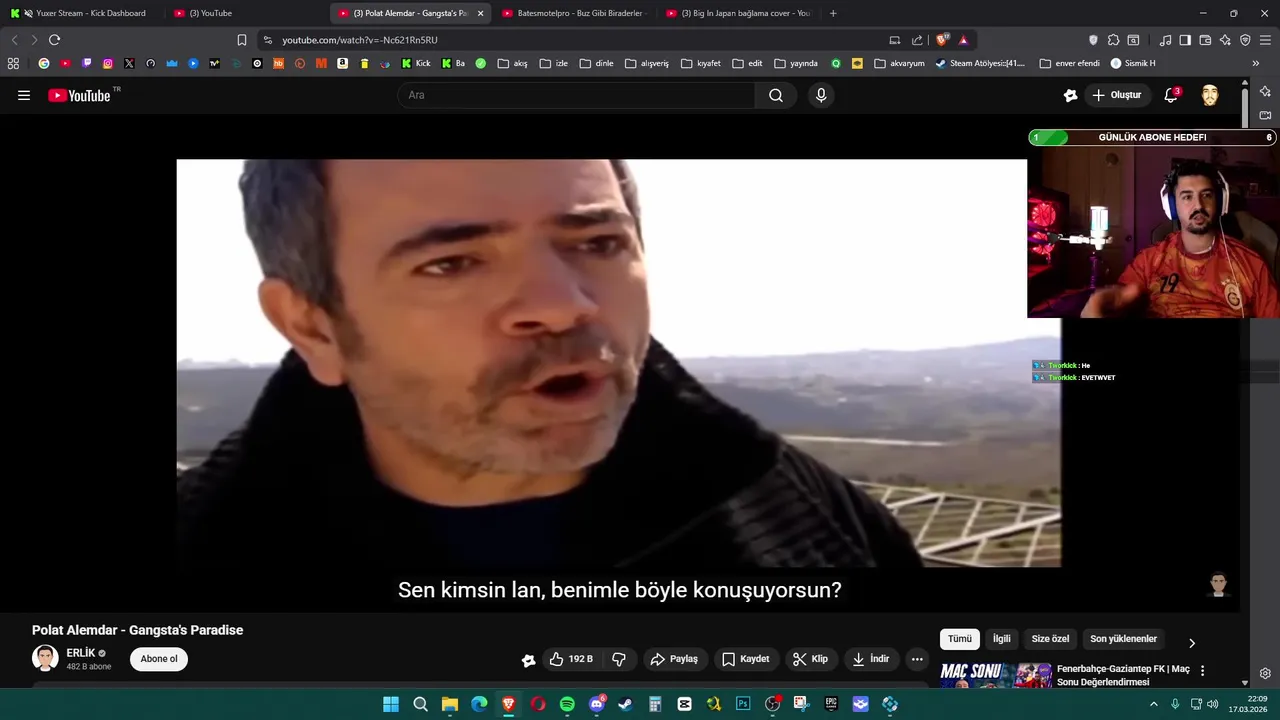This screenshot has height=720, width=1280.
Task: Switch to Big In Japan bağlama cover tab
Action: (x=737, y=13)
